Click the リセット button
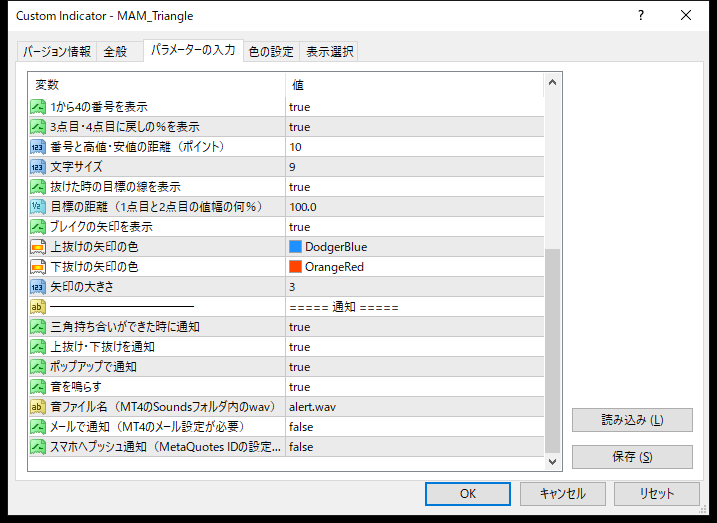Viewport: 717px width, 523px height. coord(657,494)
